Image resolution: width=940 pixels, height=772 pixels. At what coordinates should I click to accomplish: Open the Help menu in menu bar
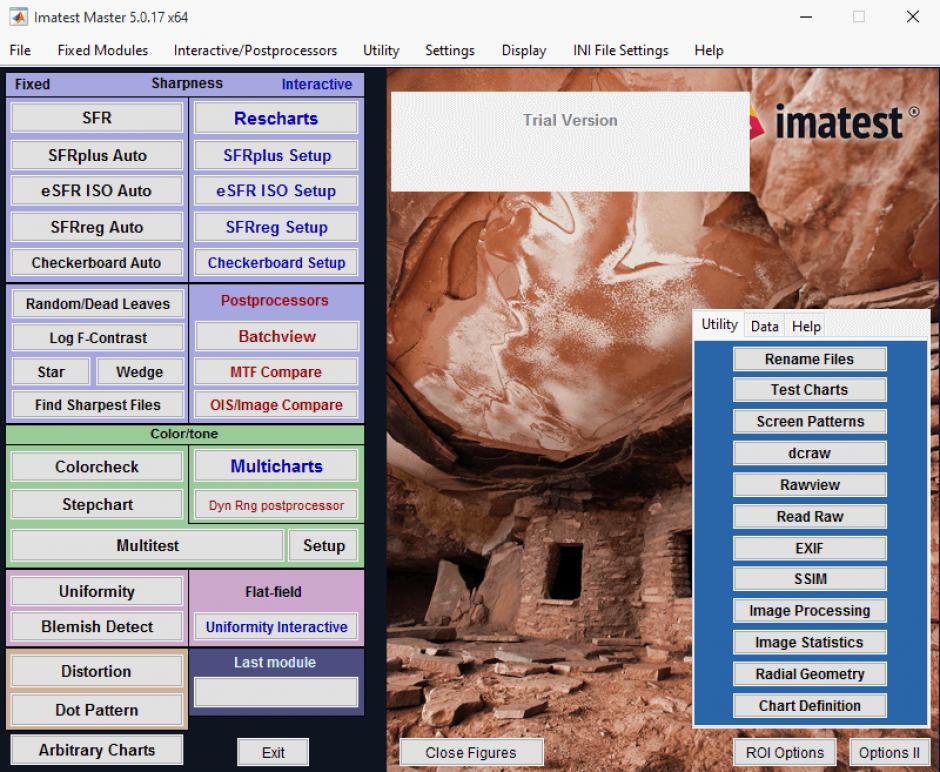coord(709,50)
